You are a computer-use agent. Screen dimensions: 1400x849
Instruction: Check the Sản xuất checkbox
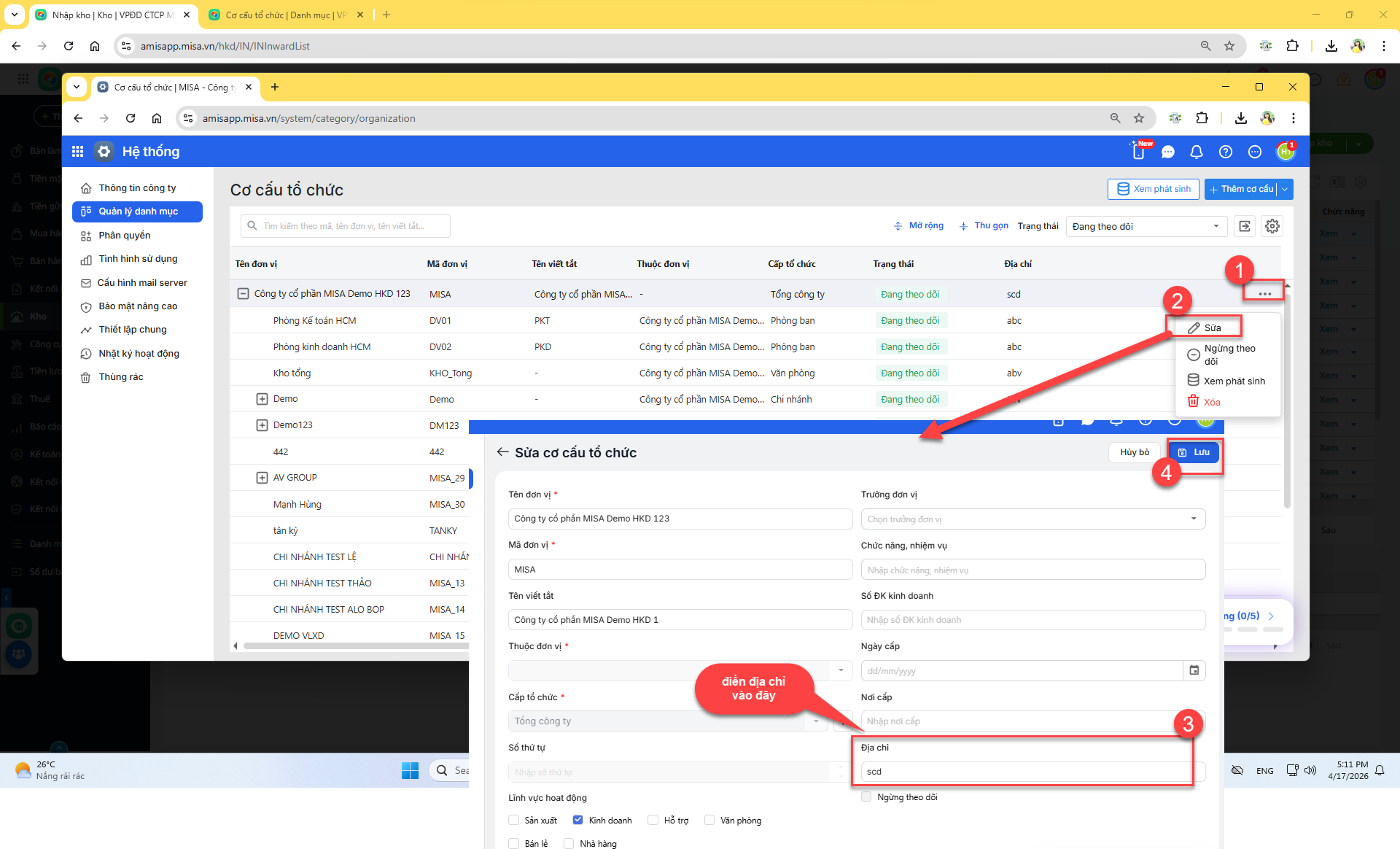coord(514,820)
